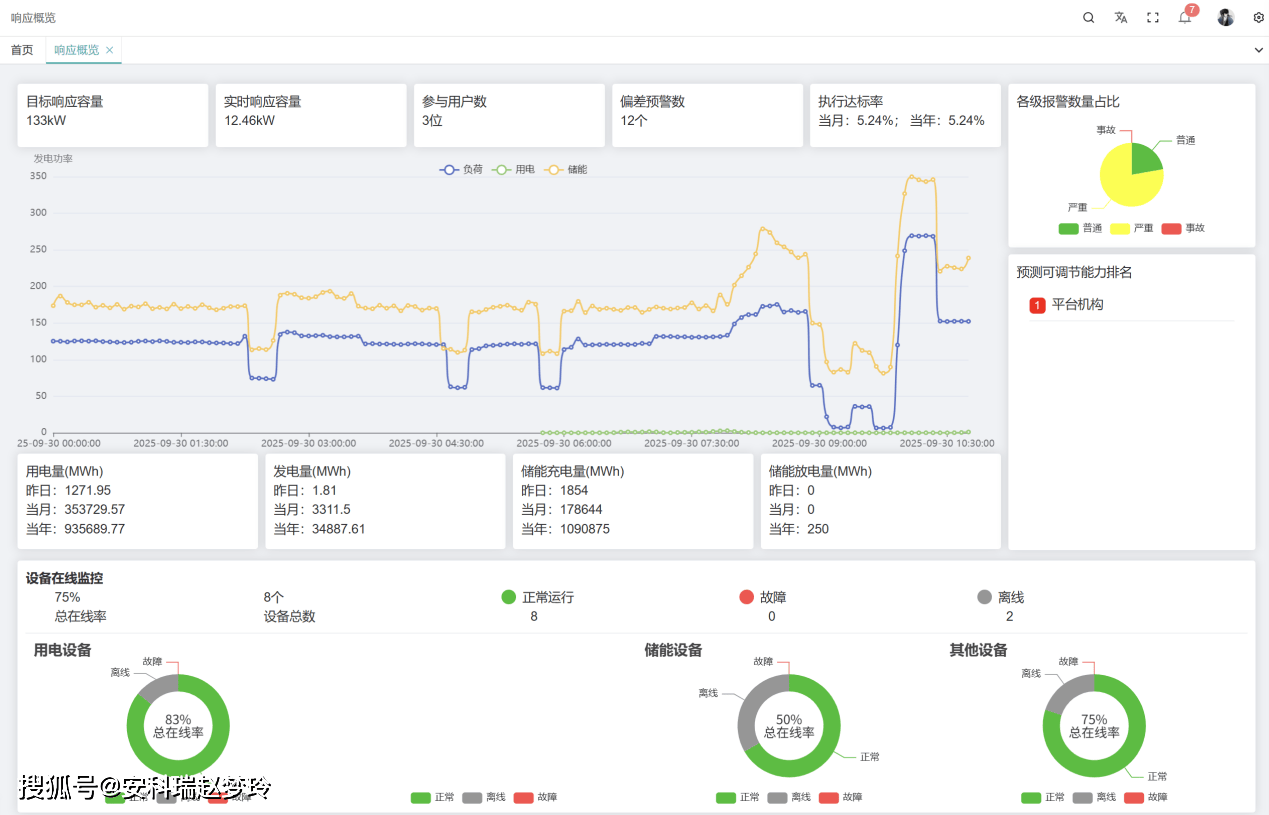The width and height of the screenshot is (1269, 815).
Task: Click the language translate icon
Action: pos(1121,18)
